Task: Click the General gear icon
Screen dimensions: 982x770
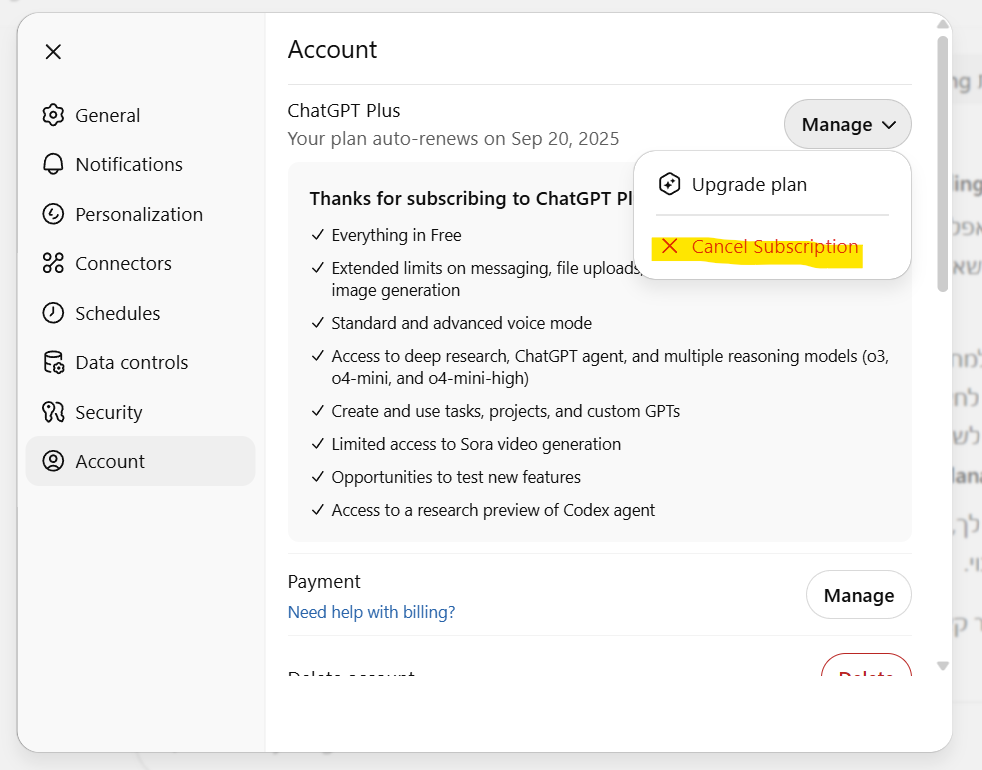Action: (x=53, y=115)
